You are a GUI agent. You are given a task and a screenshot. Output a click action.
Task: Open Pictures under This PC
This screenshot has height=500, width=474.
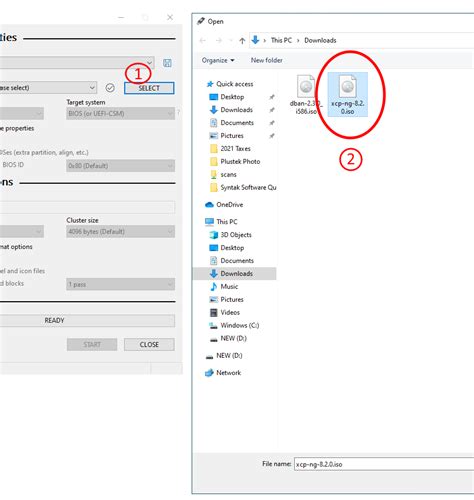[x=232, y=299]
